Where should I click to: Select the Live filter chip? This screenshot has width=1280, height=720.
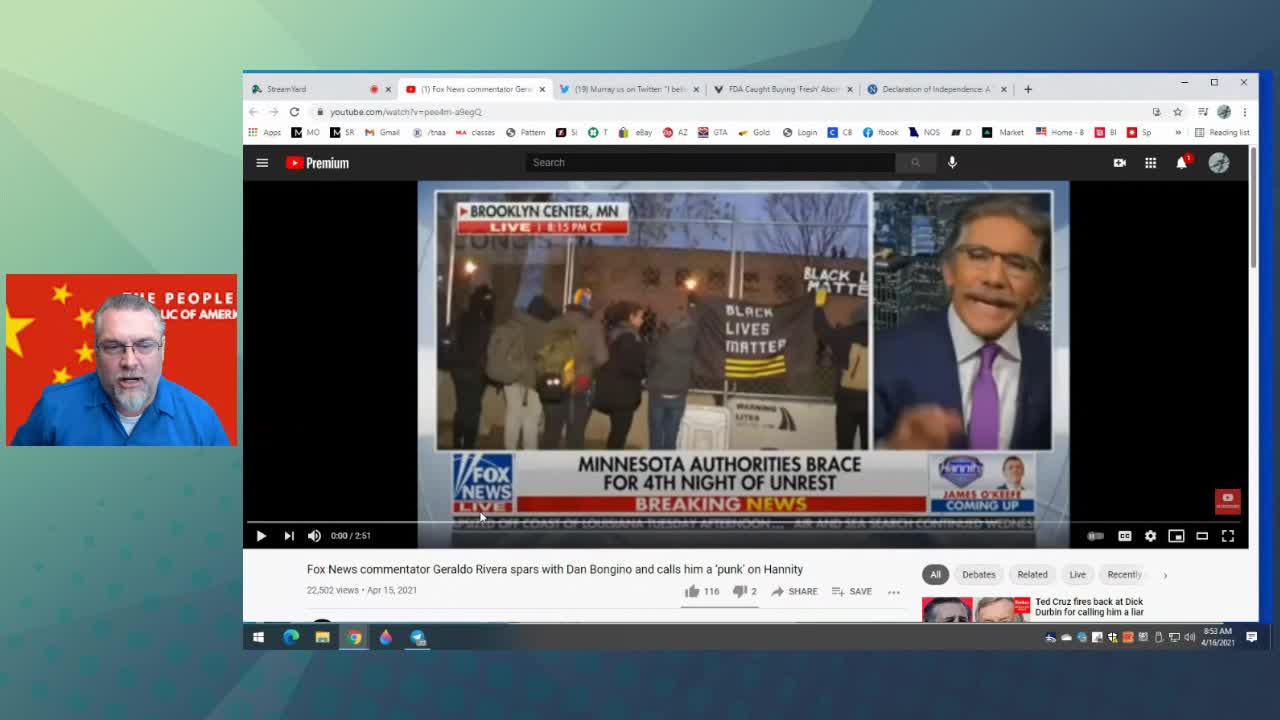coord(1077,574)
